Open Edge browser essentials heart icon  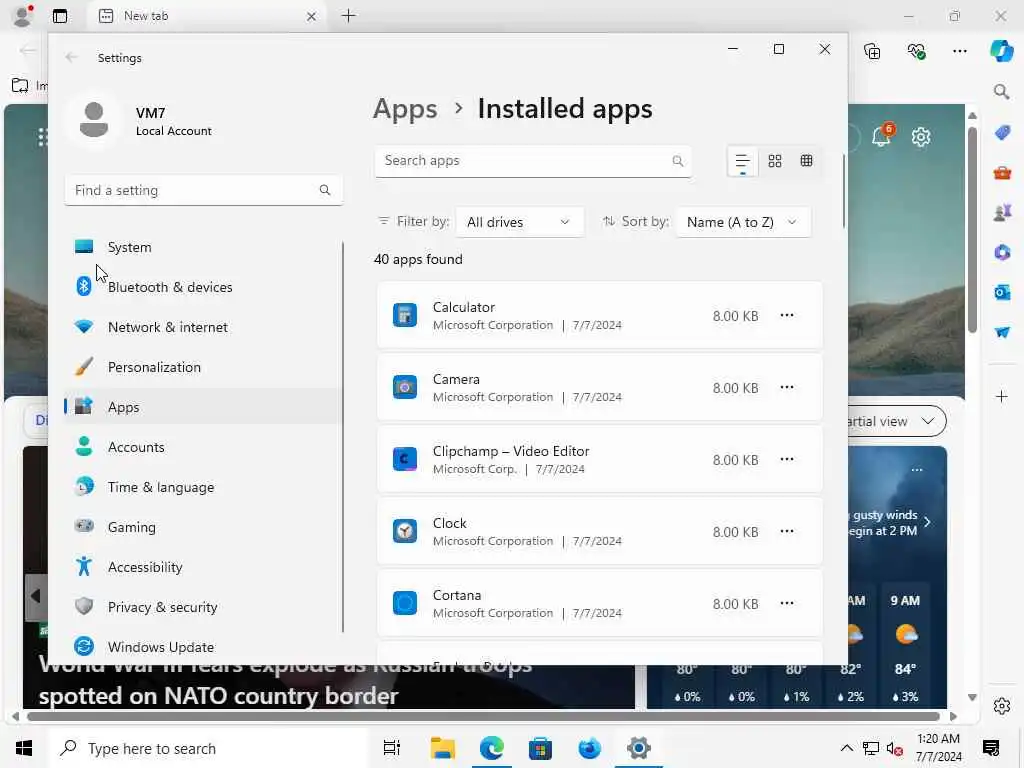click(x=916, y=51)
